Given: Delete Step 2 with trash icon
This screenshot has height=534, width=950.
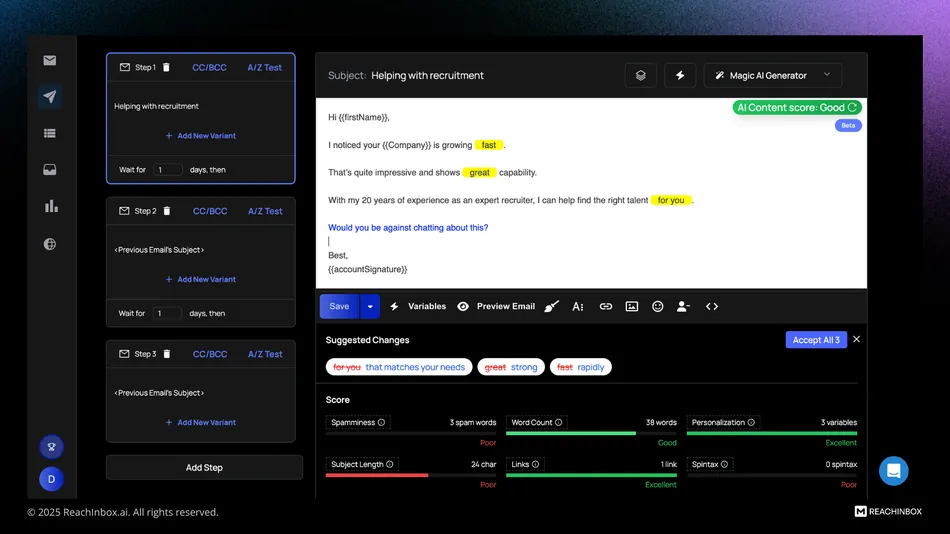Looking at the screenshot, I should 167,211.
